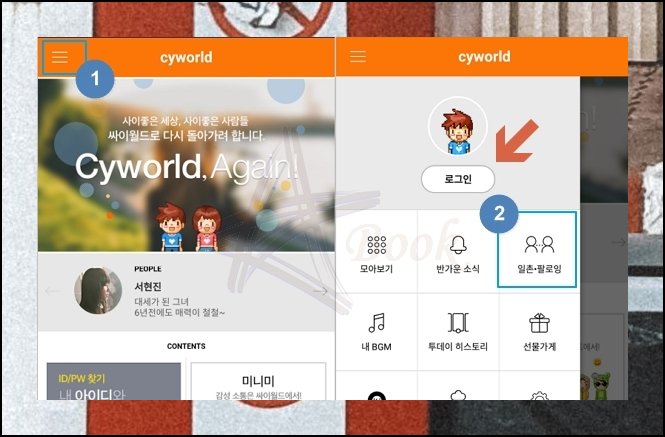Open the ID/PW 찾기 card
The height and width of the screenshot is (437, 665).
pyautogui.click(x=114, y=381)
